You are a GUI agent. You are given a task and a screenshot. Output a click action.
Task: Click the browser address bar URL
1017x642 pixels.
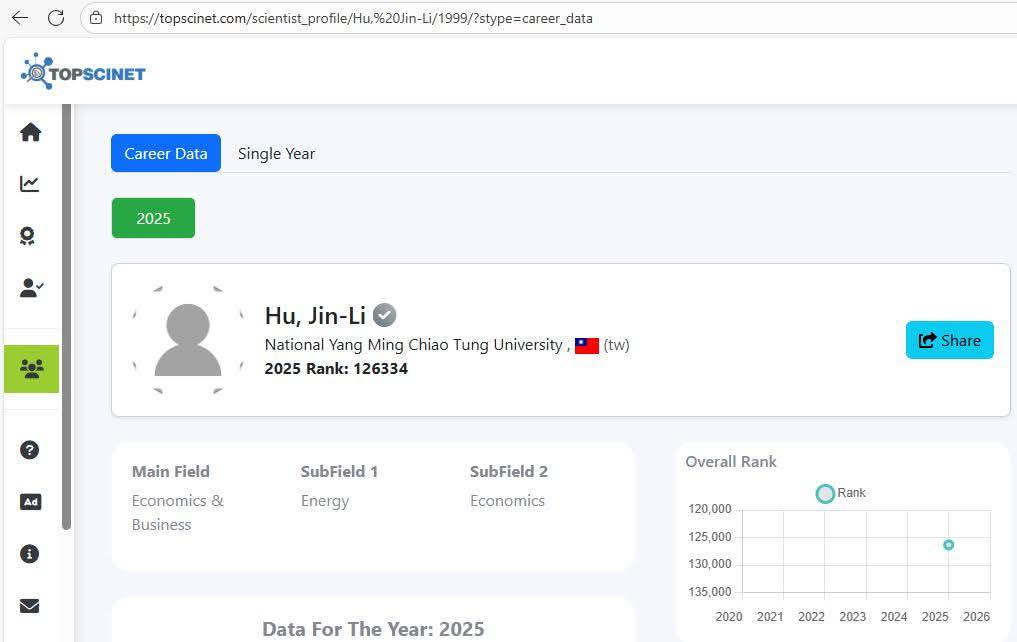[x=353, y=18]
